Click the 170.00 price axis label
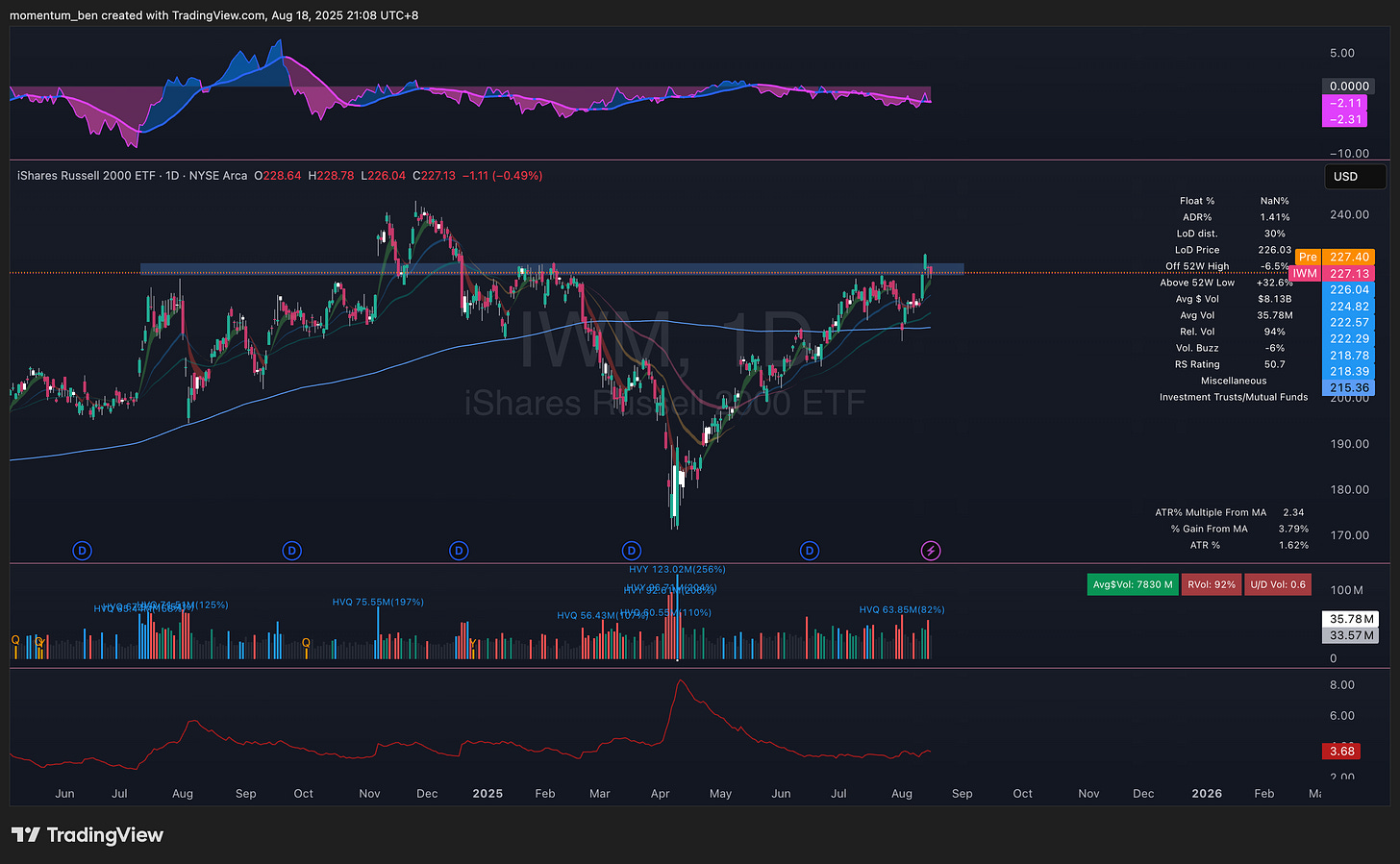 (1349, 535)
